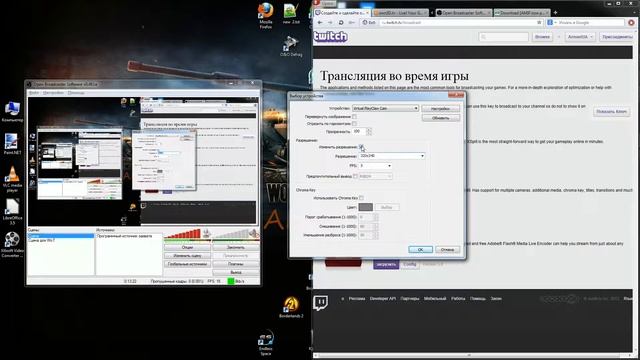Toggle the flip image vertically checkbox

tap(354, 117)
